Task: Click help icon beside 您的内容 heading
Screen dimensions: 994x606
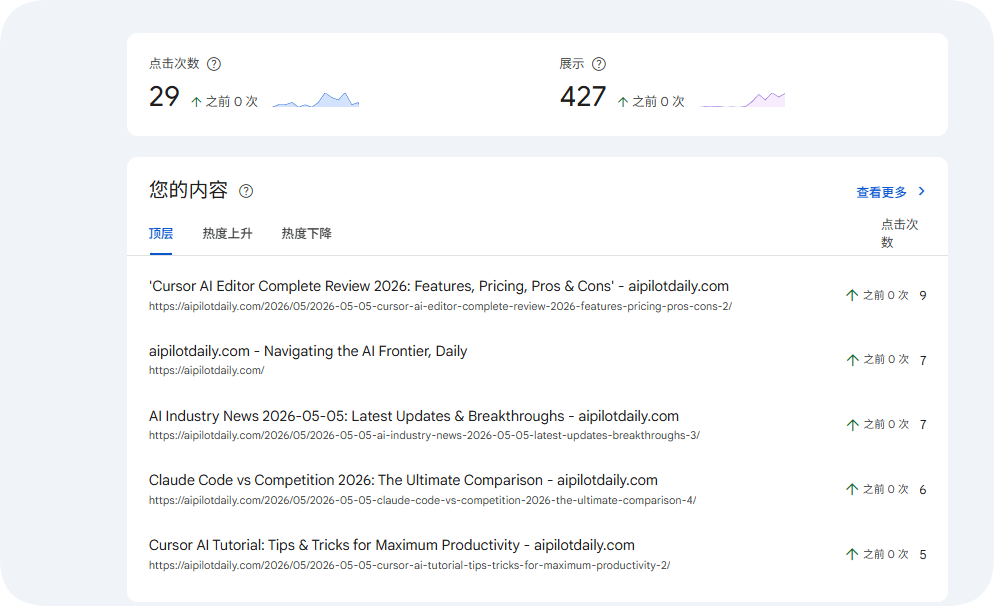Action: pyautogui.click(x=246, y=191)
